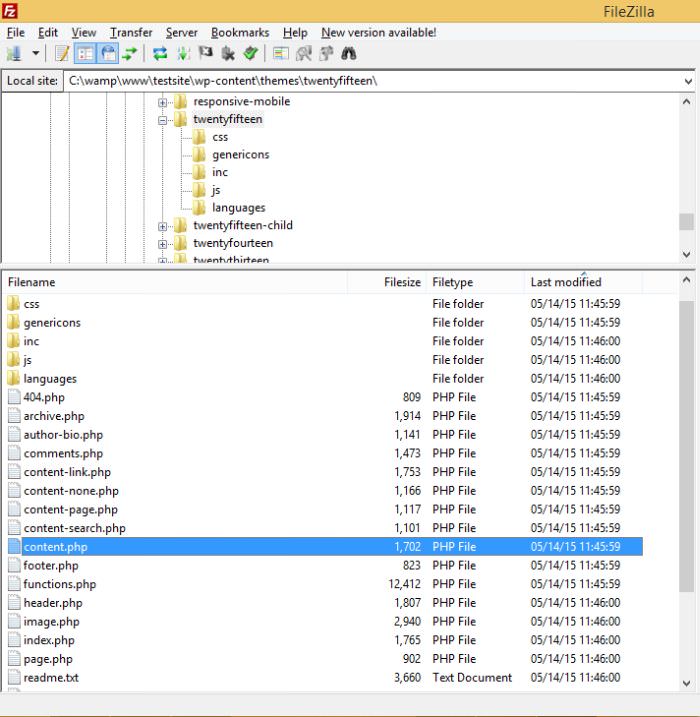Disconnect from the current server
This screenshot has height=717, width=700.
(x=228, y=54)
